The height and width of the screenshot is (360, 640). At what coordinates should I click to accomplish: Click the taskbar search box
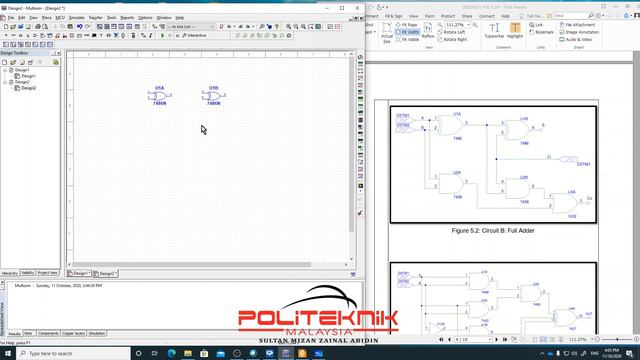[x=73, y=353]
